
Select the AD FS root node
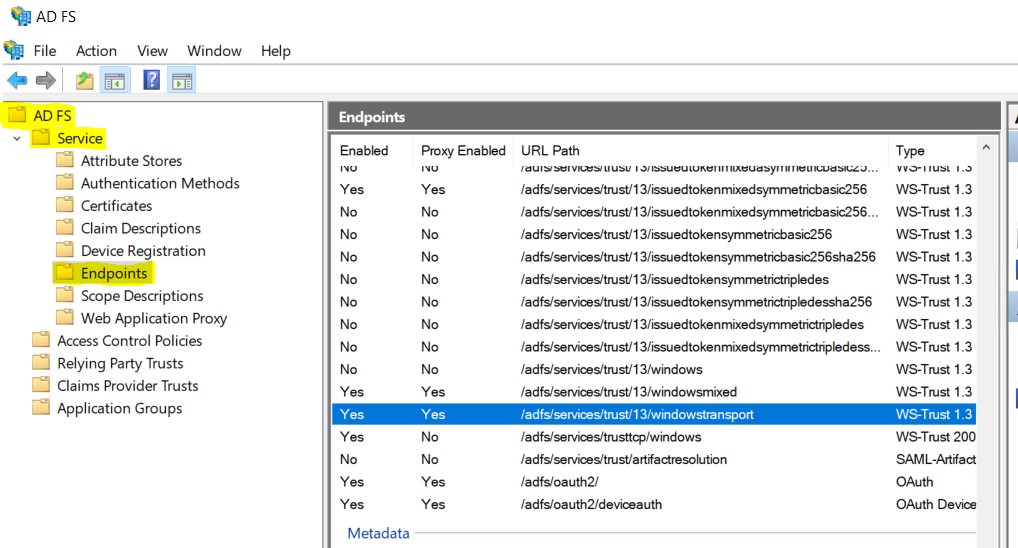pyautogui.click(x=52, y=116)
